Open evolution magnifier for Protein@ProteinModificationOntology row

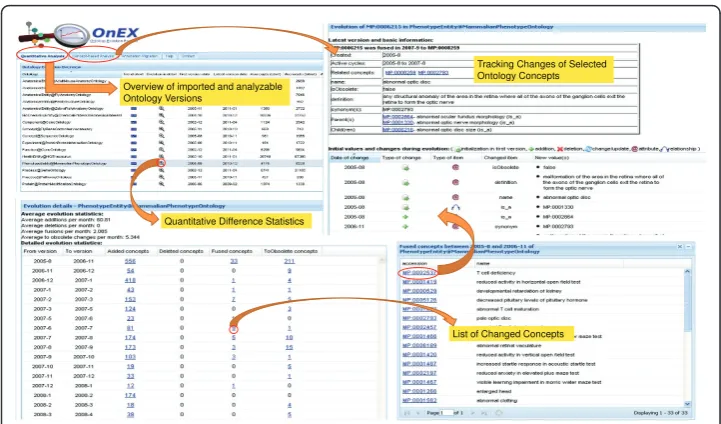point(161,183)
